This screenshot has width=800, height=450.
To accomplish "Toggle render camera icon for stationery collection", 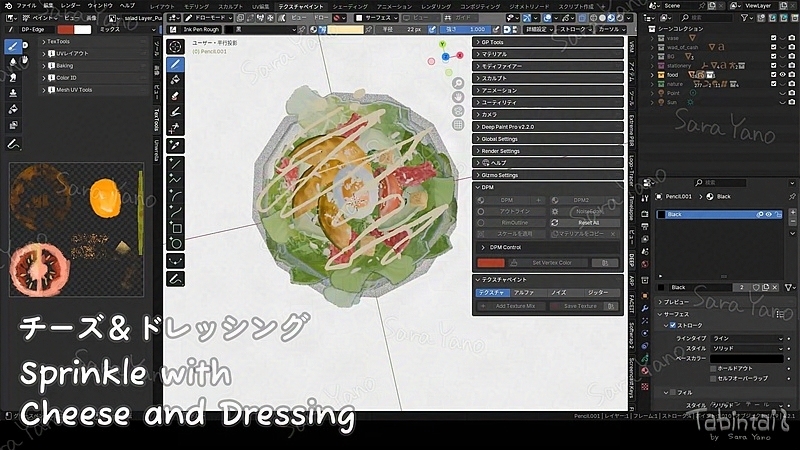I will click(x=791, y=66).
